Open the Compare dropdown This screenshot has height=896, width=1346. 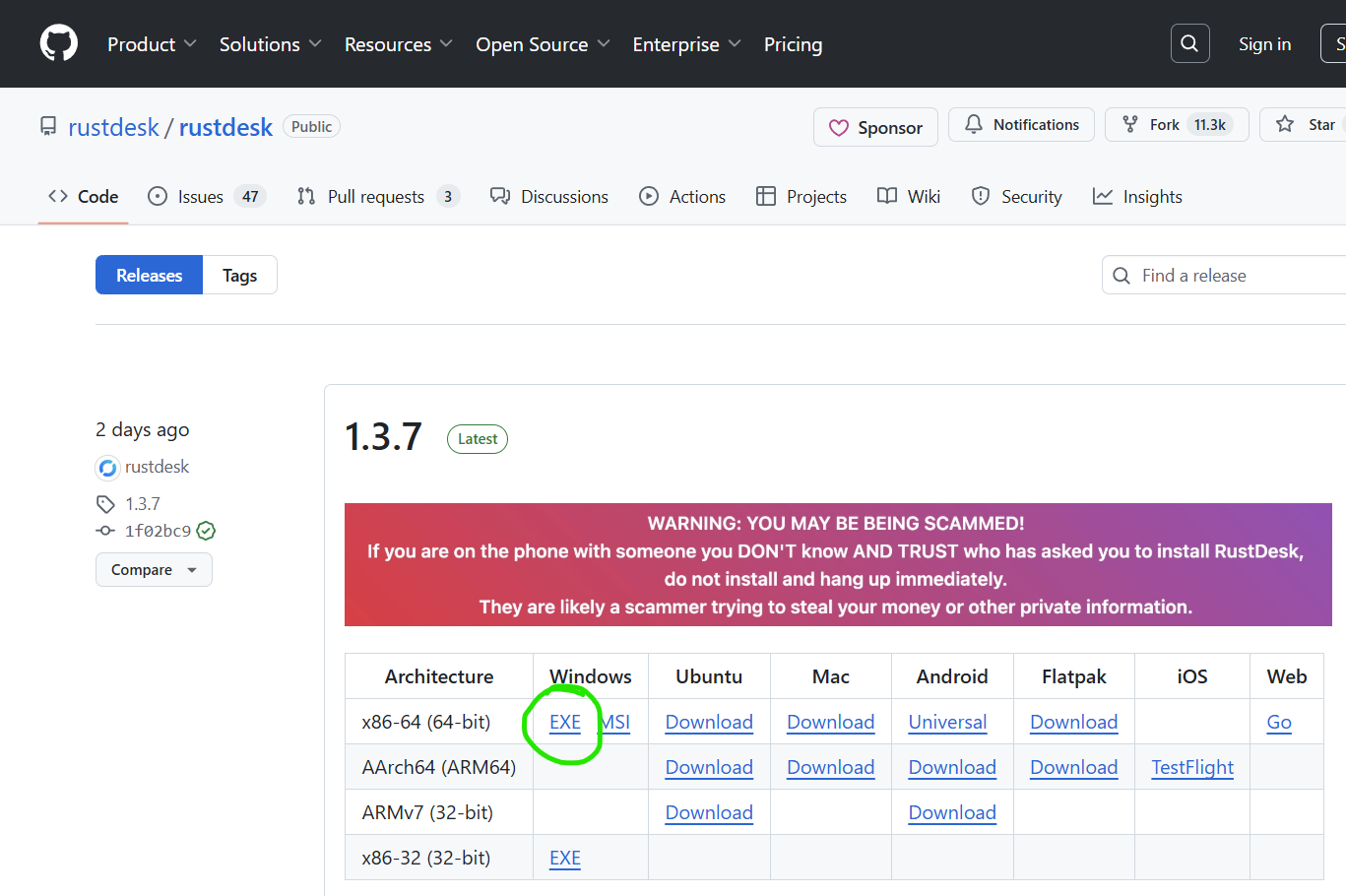[x=154, y=570]
